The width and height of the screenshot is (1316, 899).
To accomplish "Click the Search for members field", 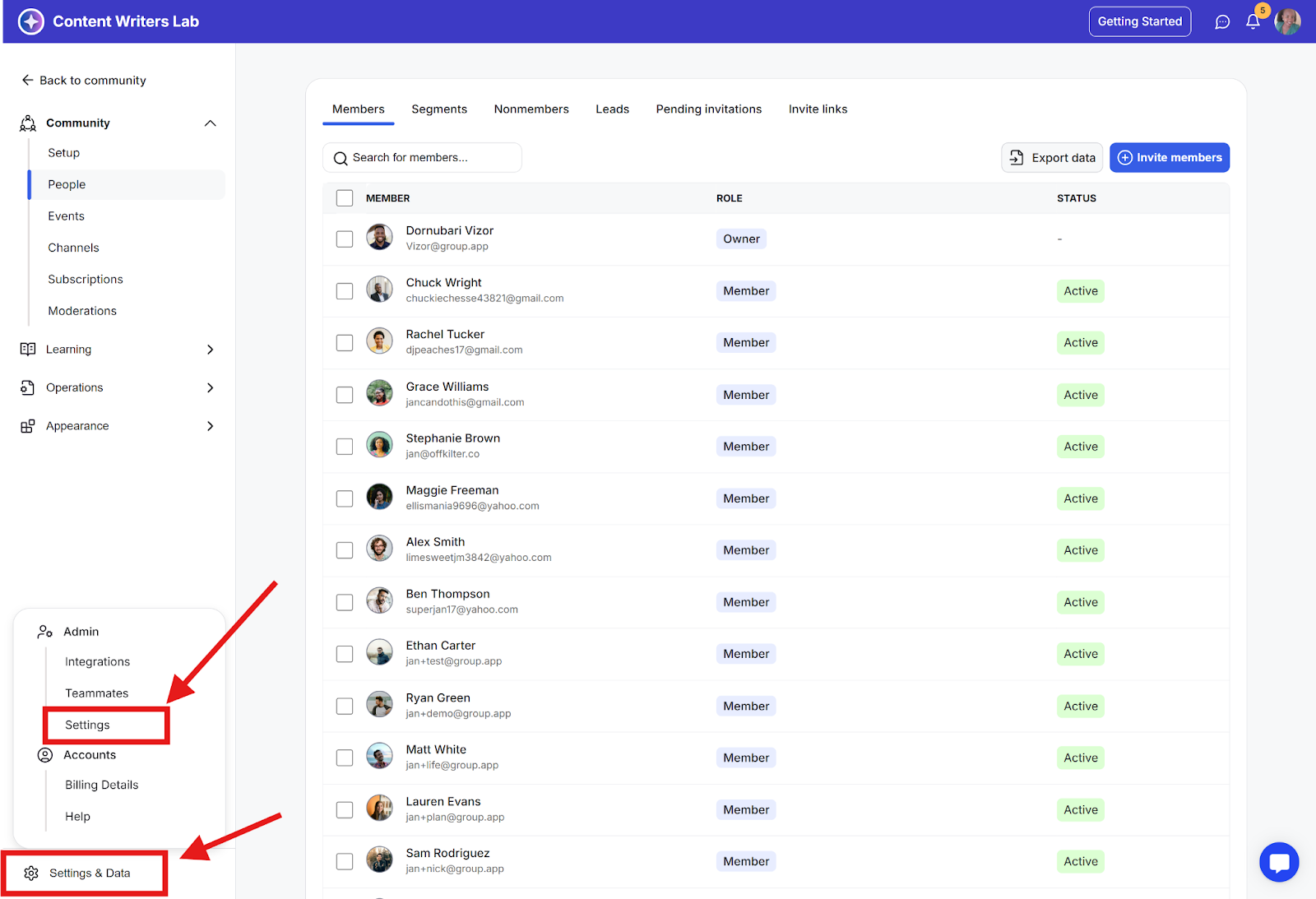I will [423, 158].
